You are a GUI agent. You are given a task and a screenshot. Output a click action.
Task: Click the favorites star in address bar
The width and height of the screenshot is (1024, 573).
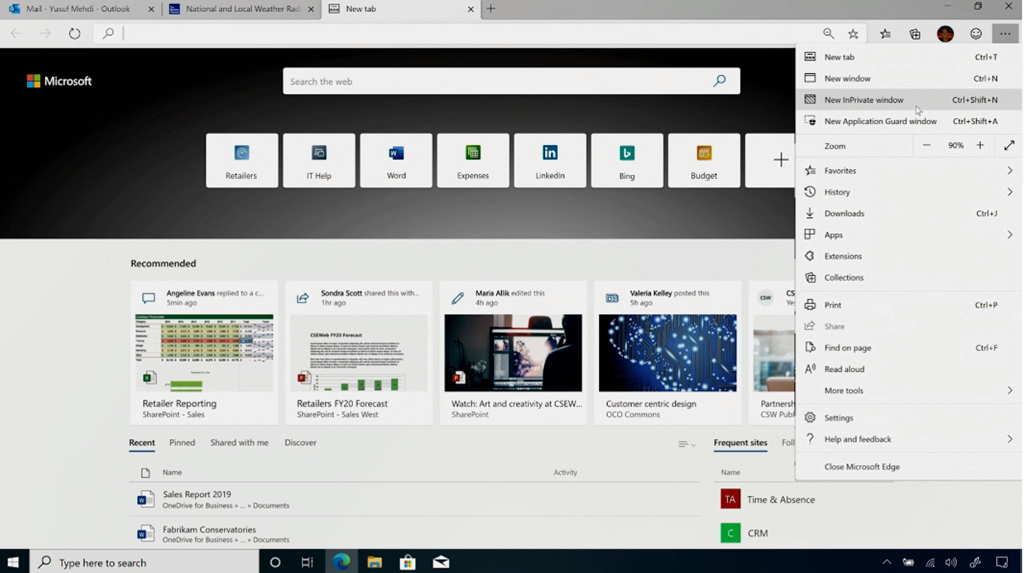pyautogui.click(x=853, y=33)
